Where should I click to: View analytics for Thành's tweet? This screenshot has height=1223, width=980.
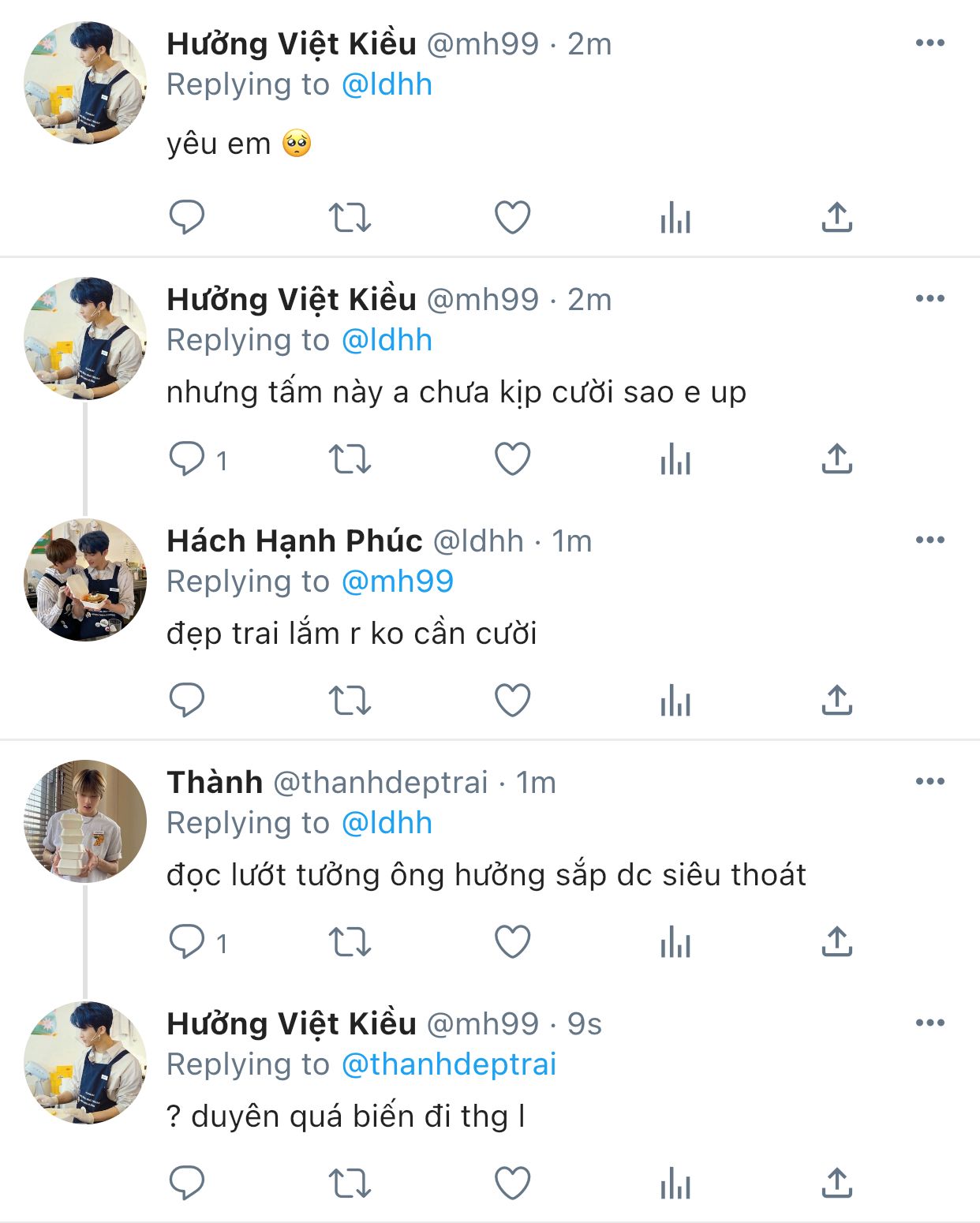tap(675, 941)
